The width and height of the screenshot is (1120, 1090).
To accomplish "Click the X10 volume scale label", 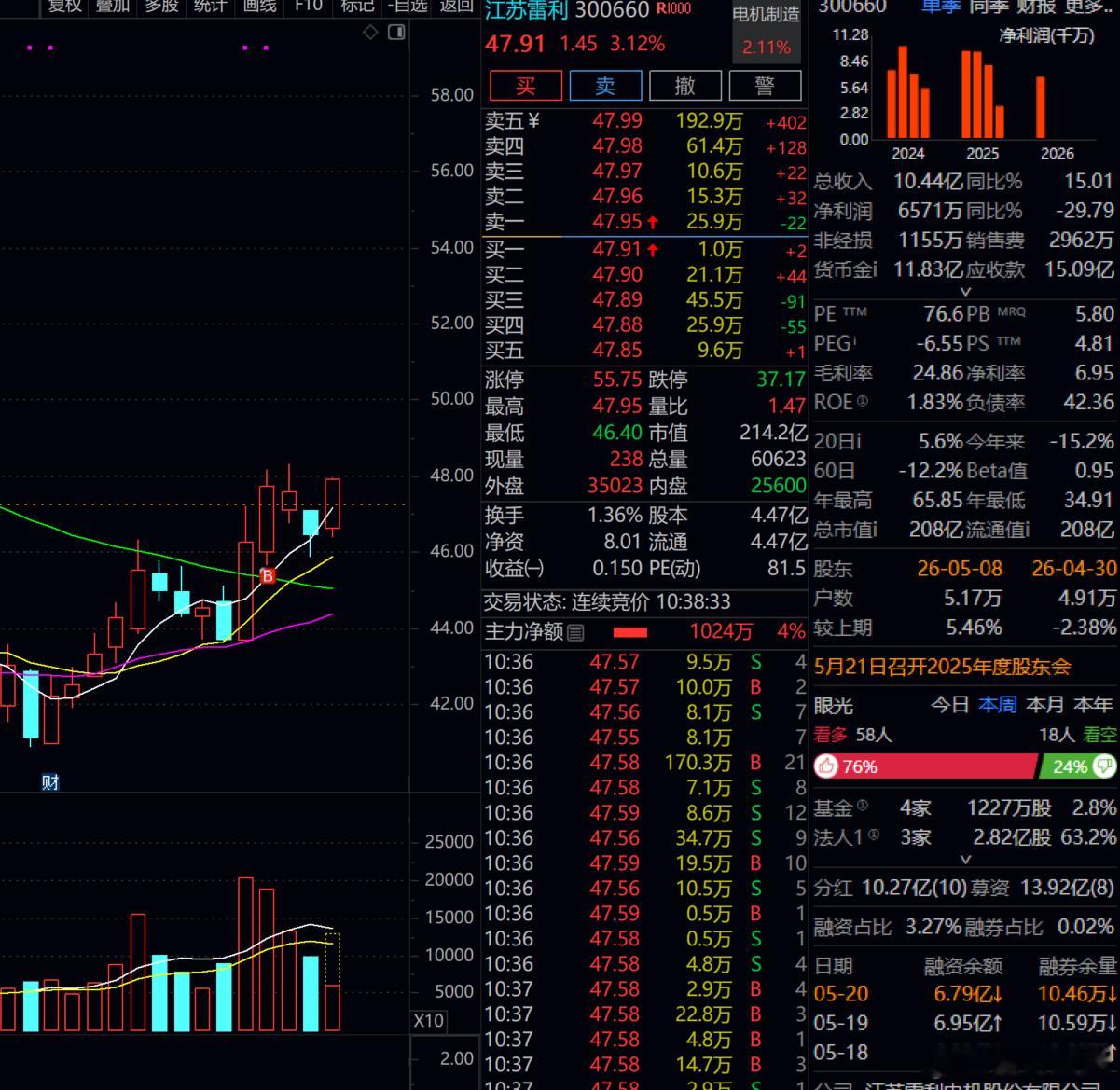I will point(428,1021).
